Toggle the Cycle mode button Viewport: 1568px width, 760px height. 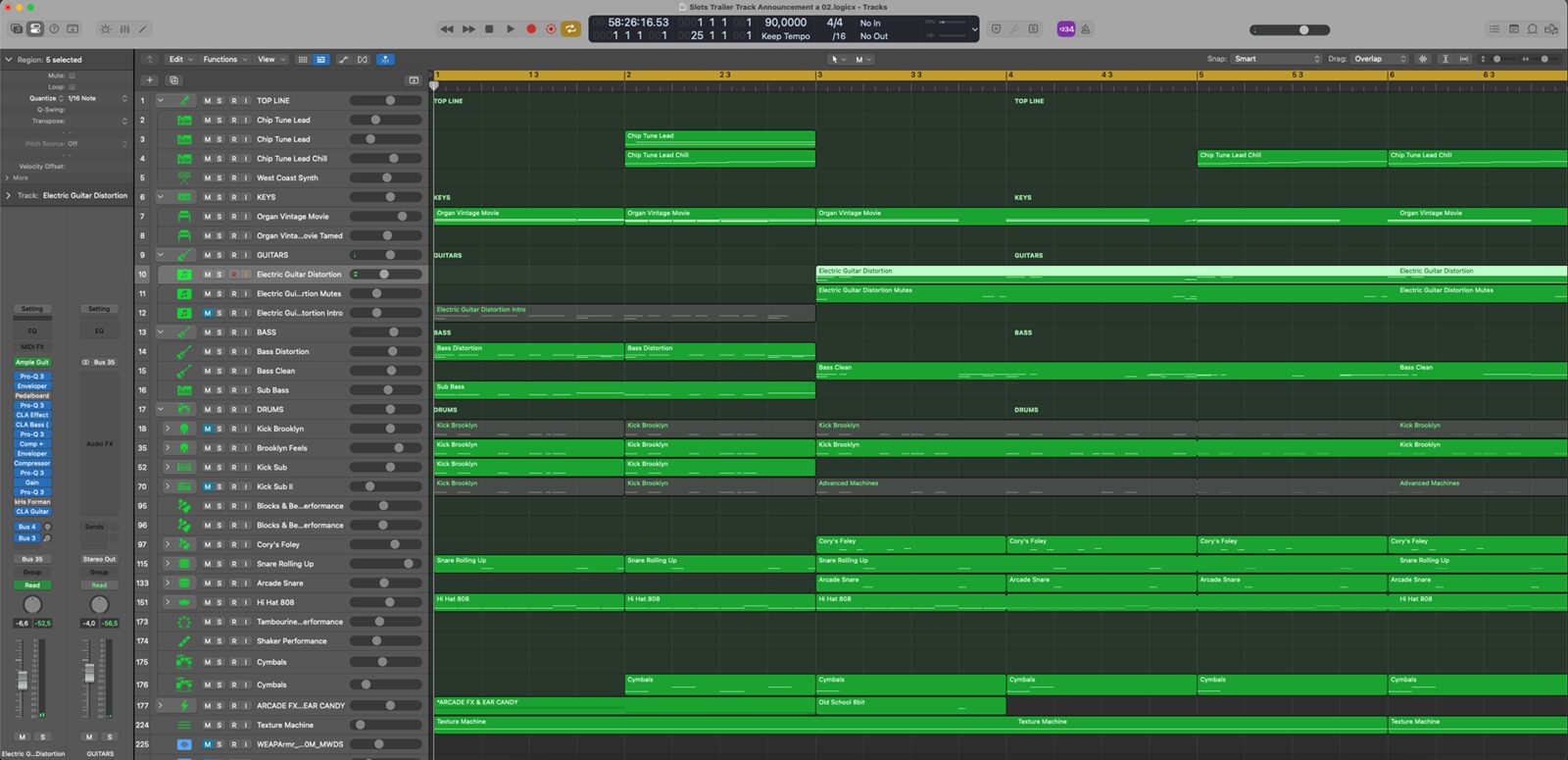pyautogui.click(x=571, y=29)
